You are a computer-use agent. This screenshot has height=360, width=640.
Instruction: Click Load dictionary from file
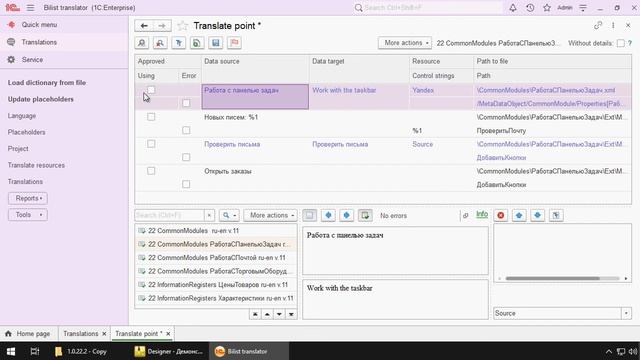coord(47,82)
